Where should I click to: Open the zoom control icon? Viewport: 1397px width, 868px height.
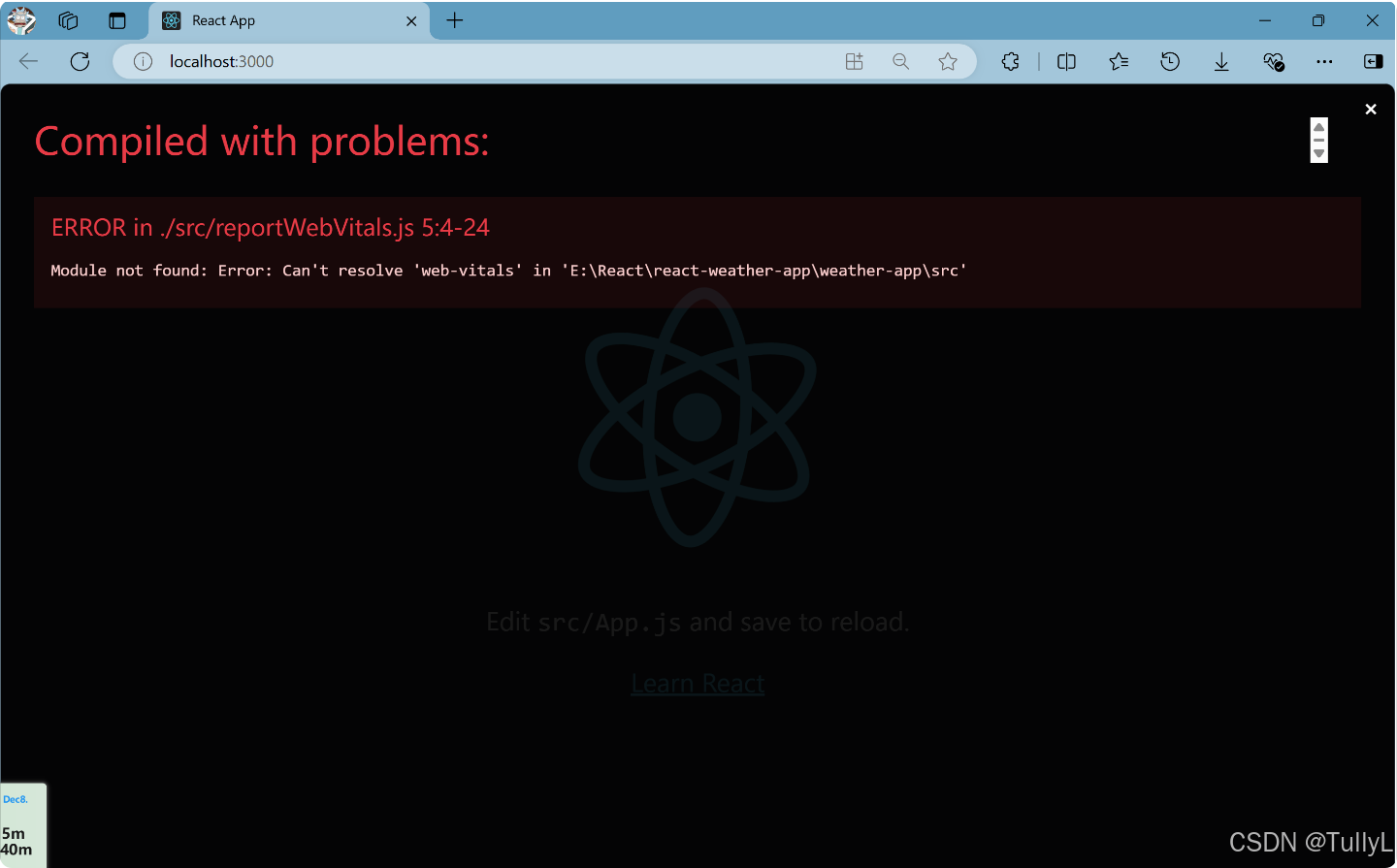click(901, 61)
